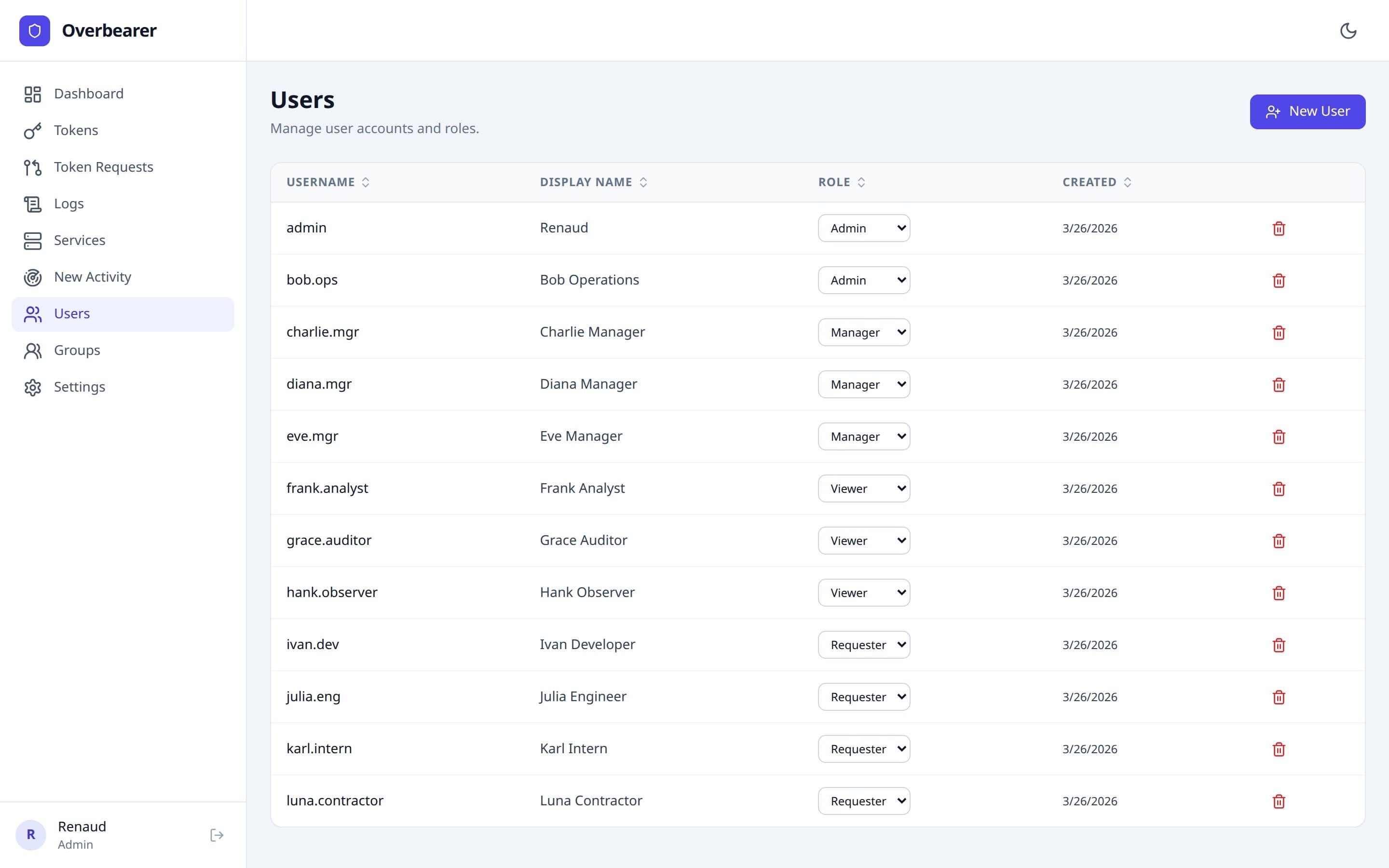
Task: Toggle dark mode with the moon icon
Action: [1349, 30]
